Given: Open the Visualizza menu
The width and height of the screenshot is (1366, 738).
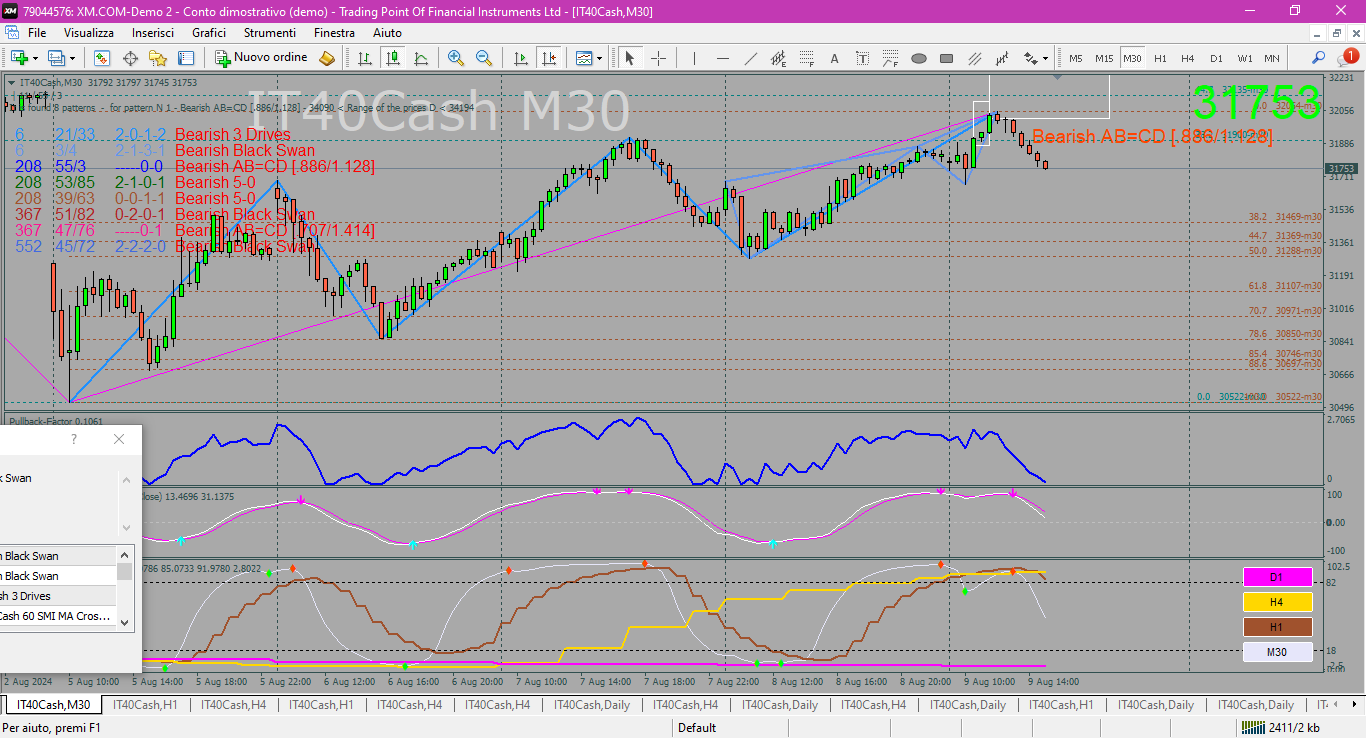Looking at the screenshot, I should click(89, 33).
